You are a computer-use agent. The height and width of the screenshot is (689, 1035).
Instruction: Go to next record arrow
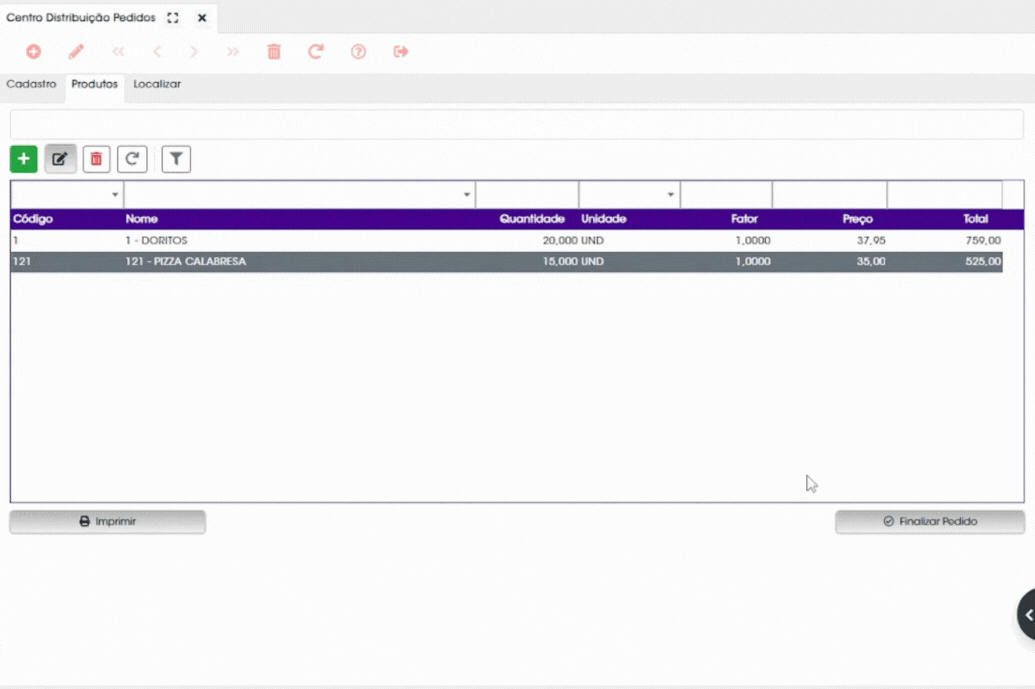click(193, 51)
